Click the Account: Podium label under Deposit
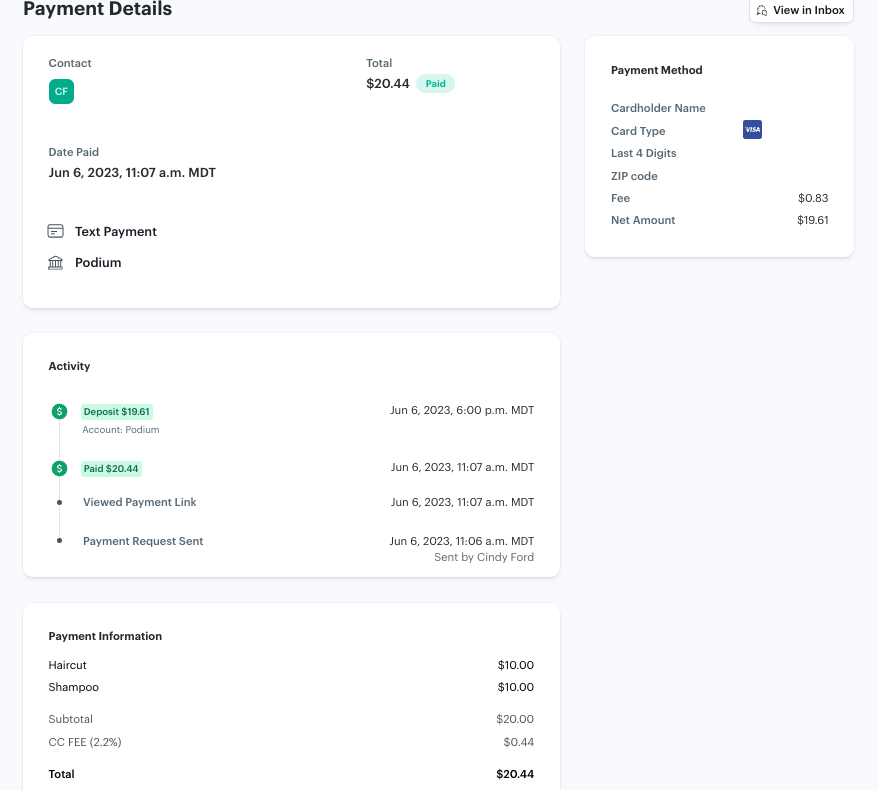This screenshot has width=878, height=790. (x=120, y=429)
